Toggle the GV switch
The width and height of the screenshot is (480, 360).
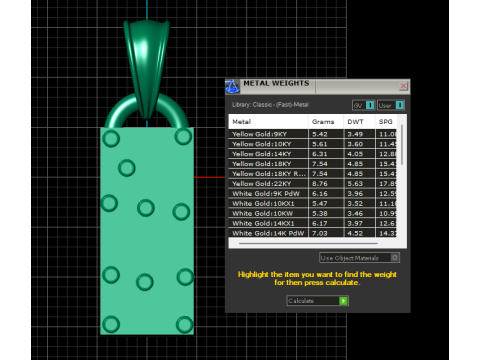(364, 105)
